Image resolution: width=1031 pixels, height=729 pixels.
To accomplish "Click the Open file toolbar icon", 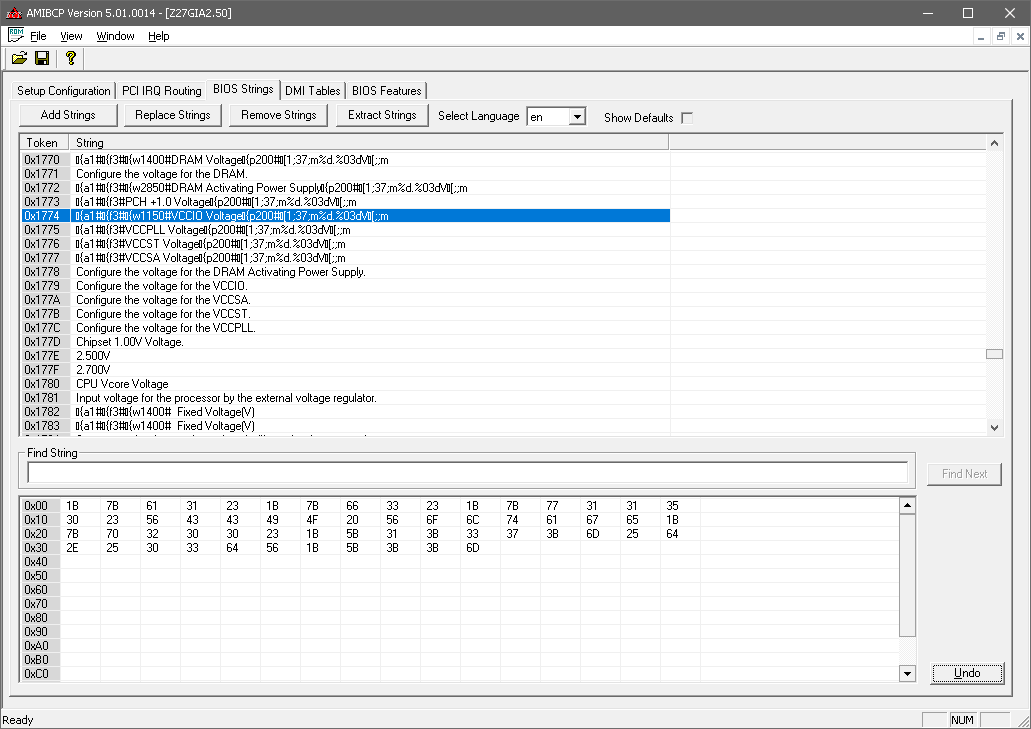I will click(20, 59).
